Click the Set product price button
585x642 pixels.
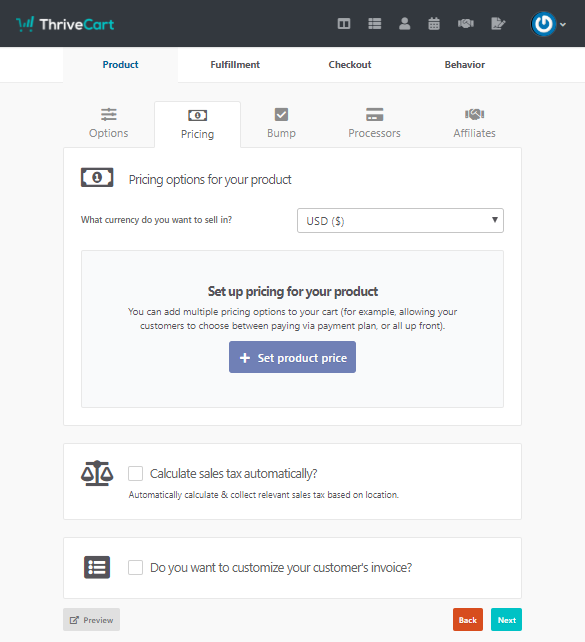tap(292, 357)
